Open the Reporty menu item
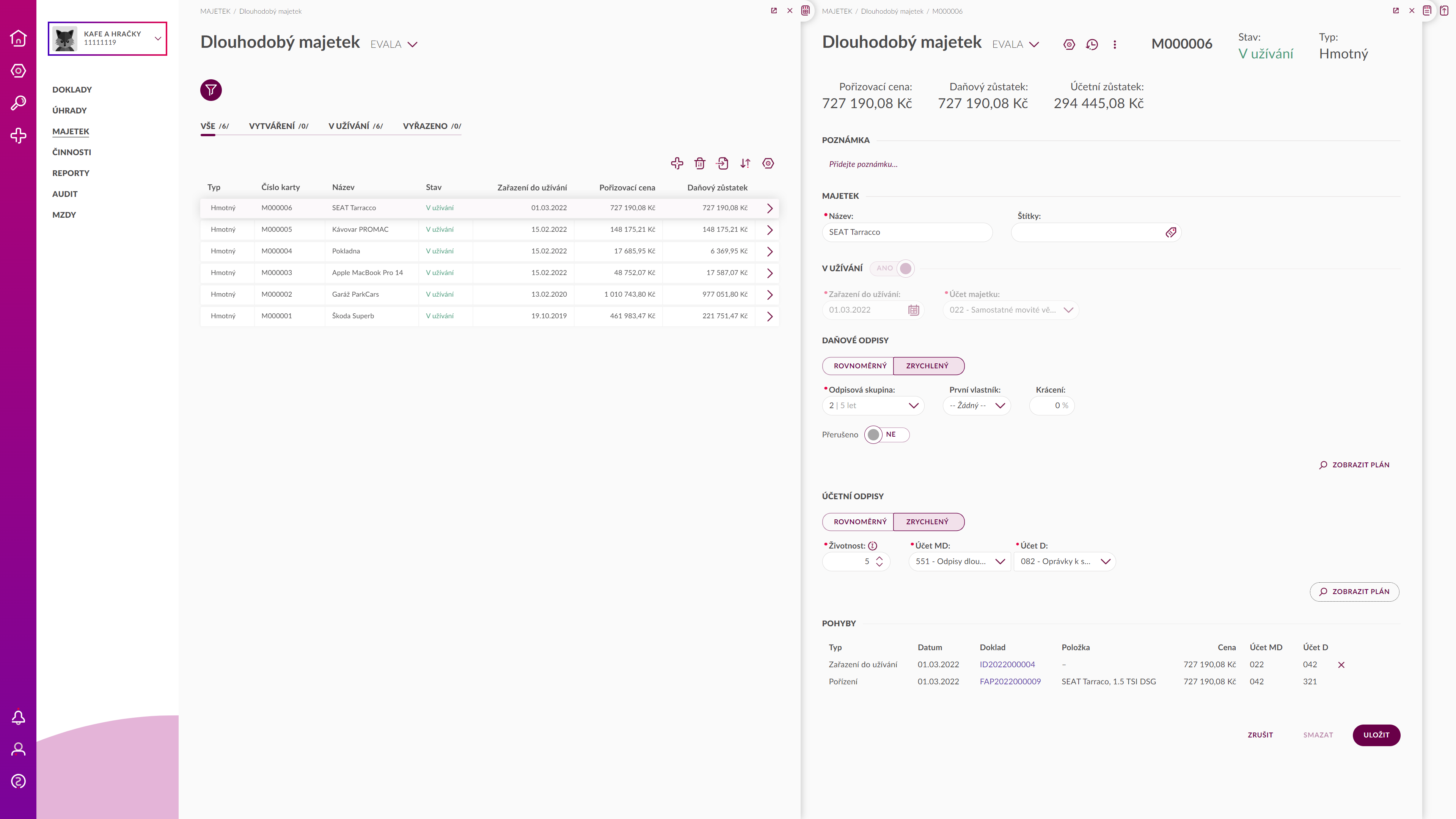Image resolution: width=1456 pixels, height=819 pixels. coord(71,173)
